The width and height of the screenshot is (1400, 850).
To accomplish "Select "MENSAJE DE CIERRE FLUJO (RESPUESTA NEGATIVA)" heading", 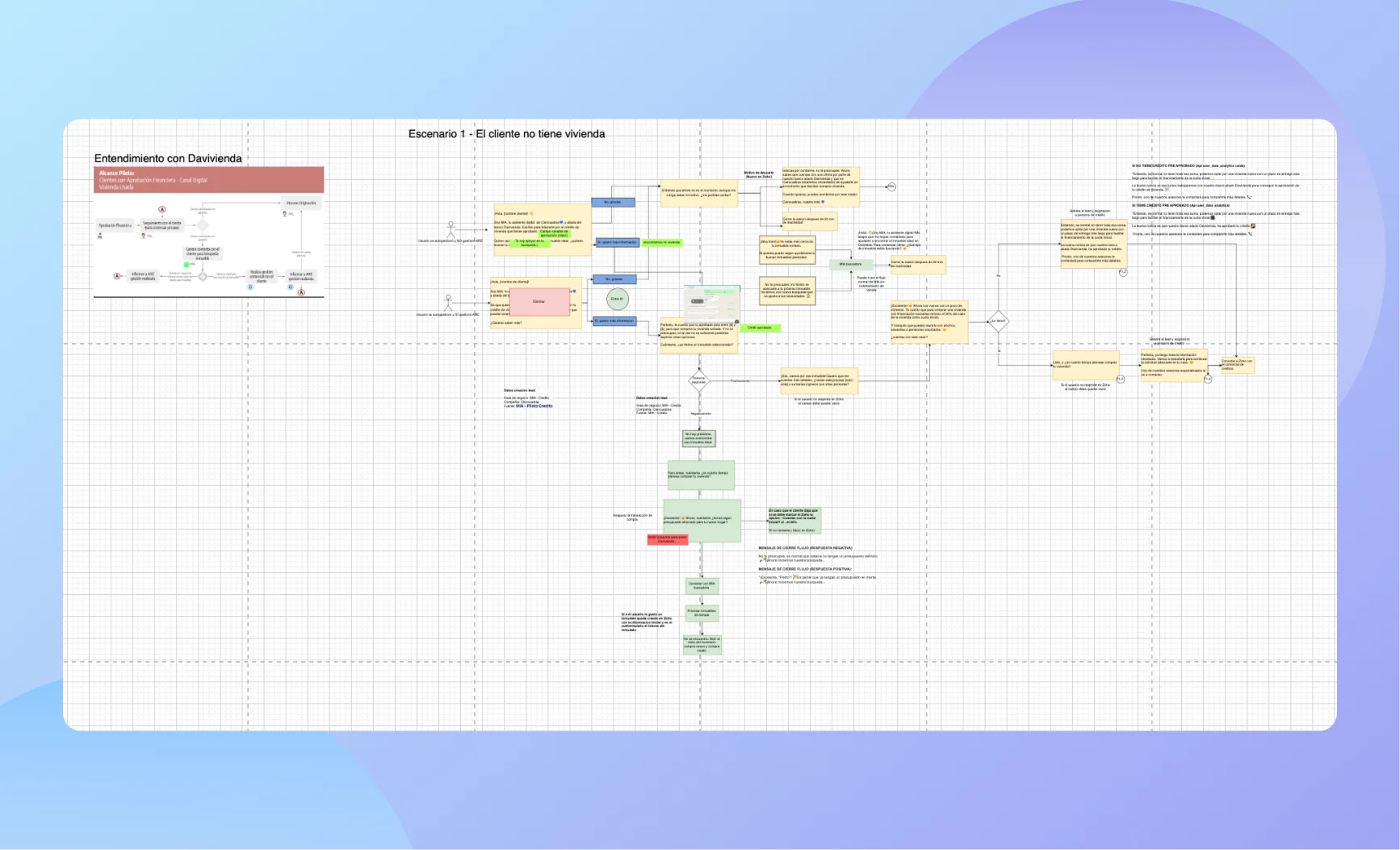I will (805, 548).
